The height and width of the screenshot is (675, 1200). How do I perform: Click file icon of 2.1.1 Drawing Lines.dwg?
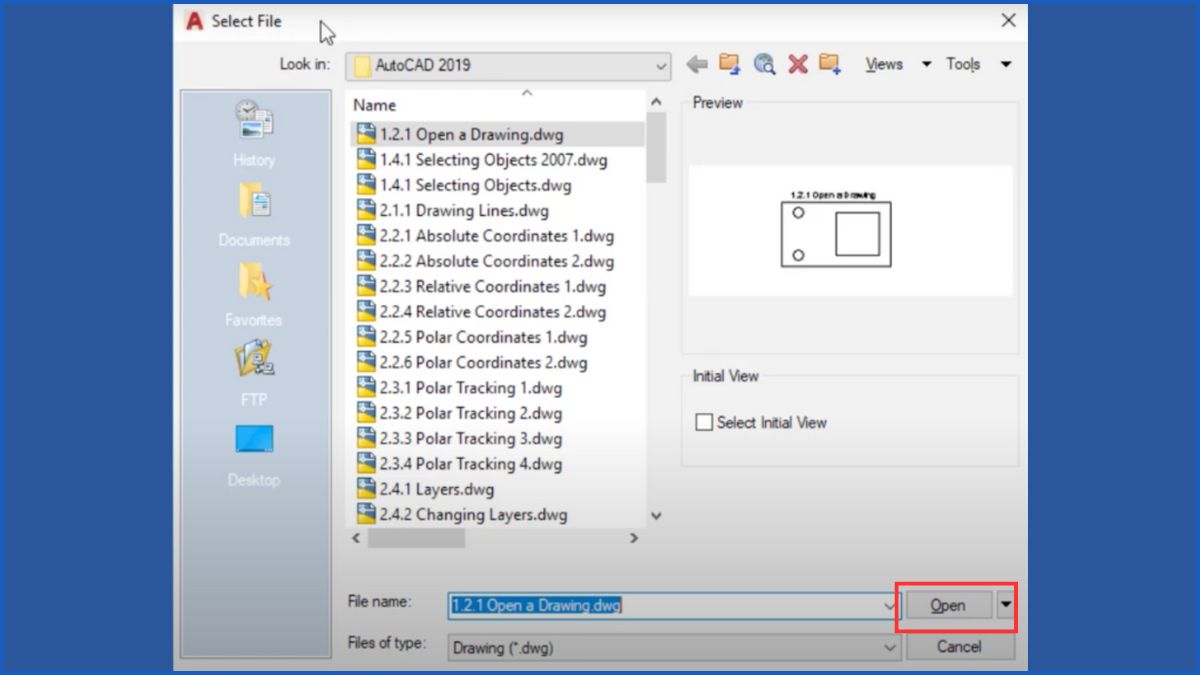pos(366,210)
